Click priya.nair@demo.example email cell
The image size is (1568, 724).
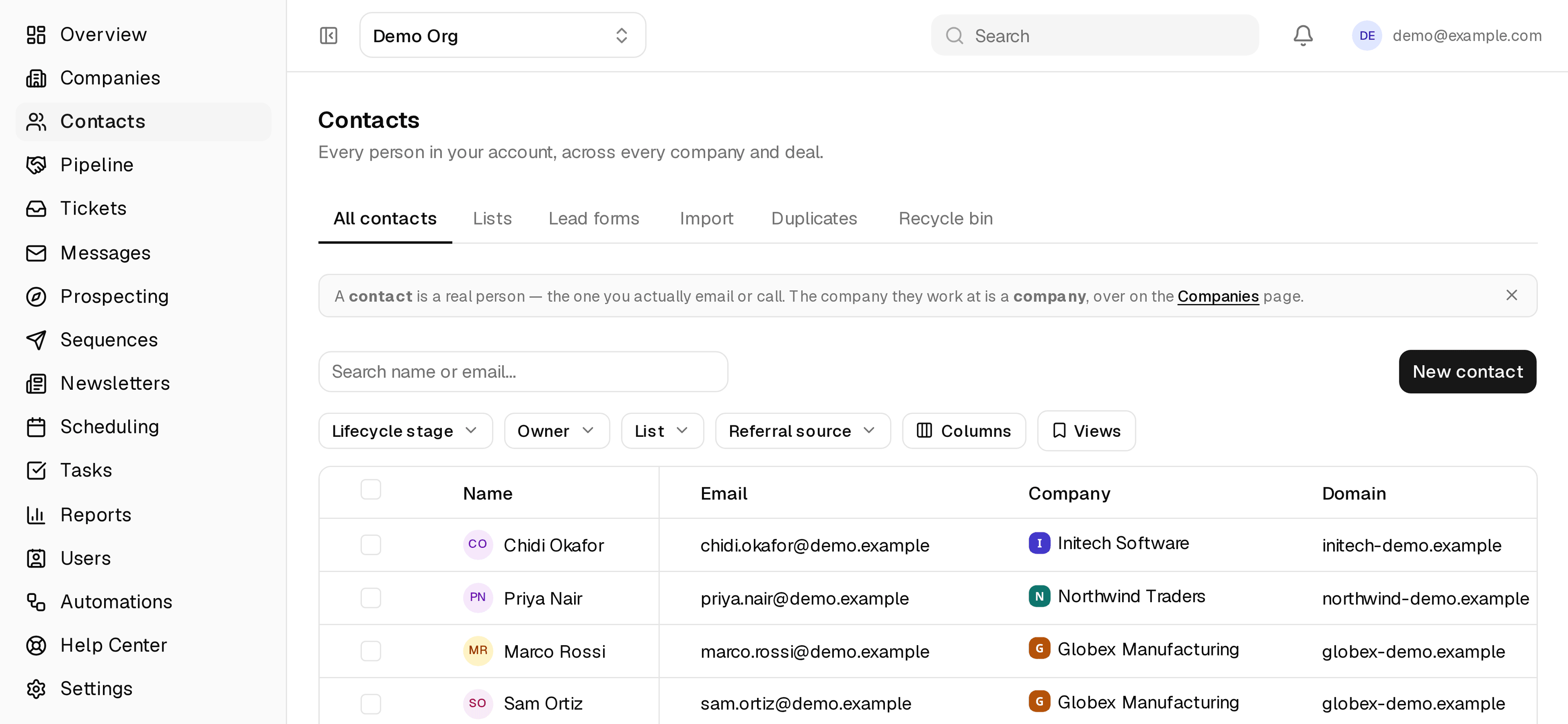[x=804, y=599]
